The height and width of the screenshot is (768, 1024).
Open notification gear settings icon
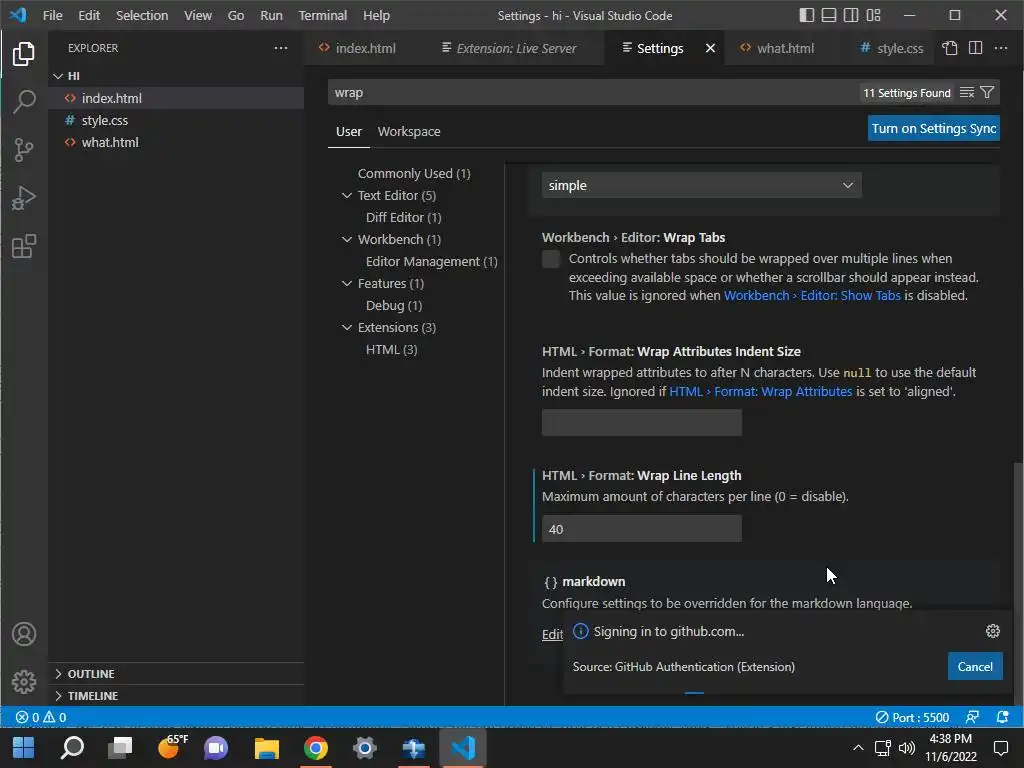[993, 631]
